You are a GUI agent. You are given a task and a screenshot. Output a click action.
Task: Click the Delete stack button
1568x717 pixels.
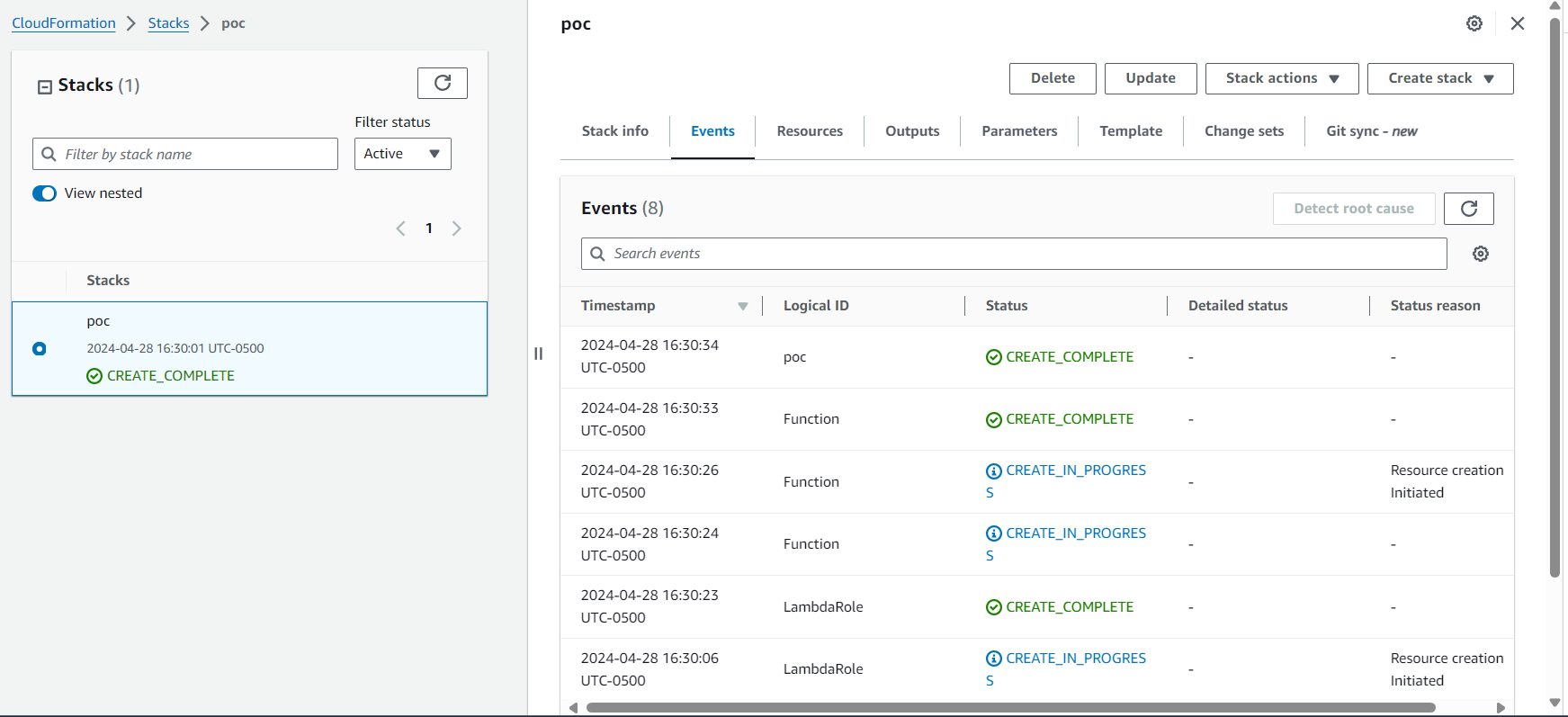(1053, 78)
